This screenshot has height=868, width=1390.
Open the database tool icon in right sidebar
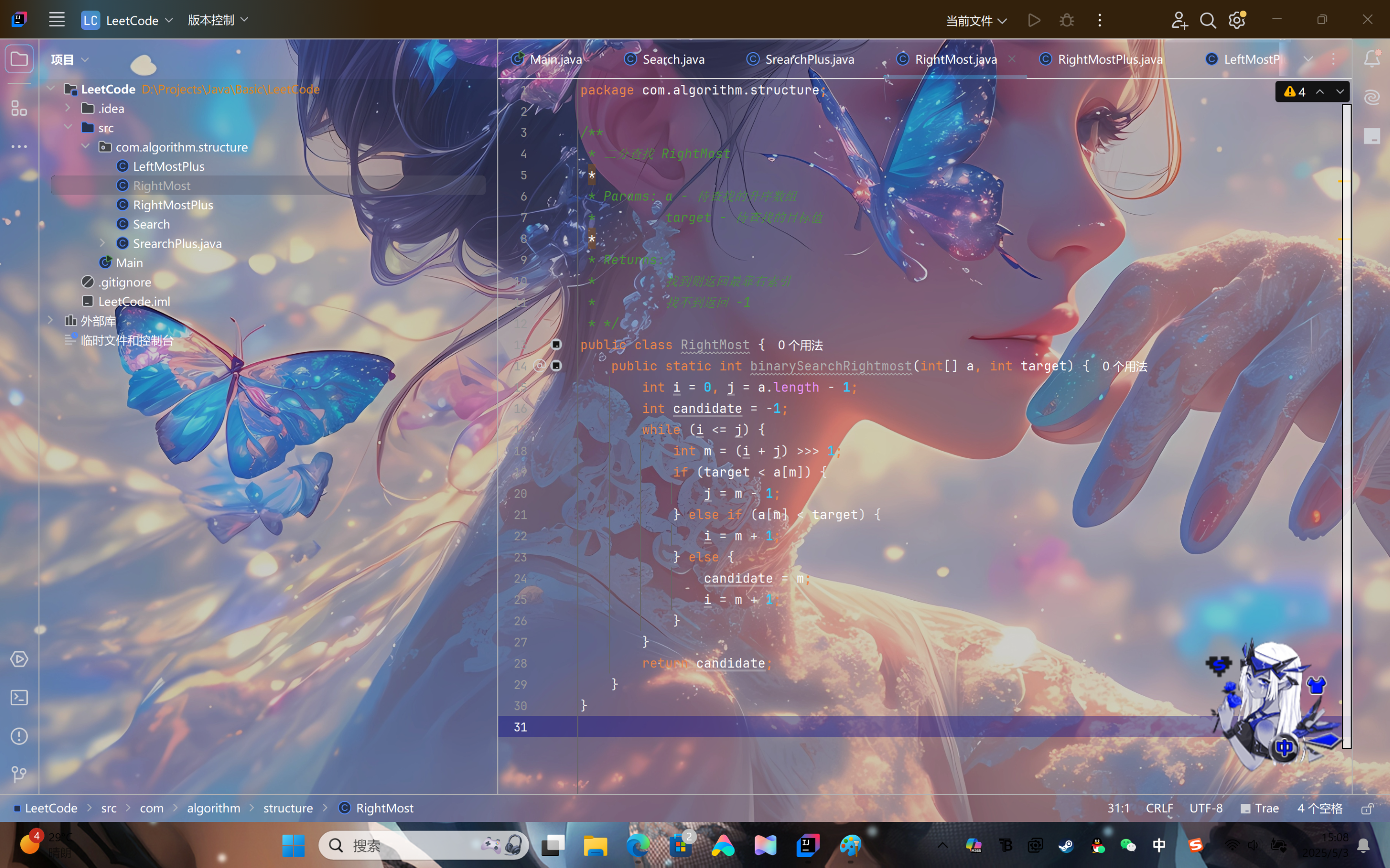[1372, 135]
